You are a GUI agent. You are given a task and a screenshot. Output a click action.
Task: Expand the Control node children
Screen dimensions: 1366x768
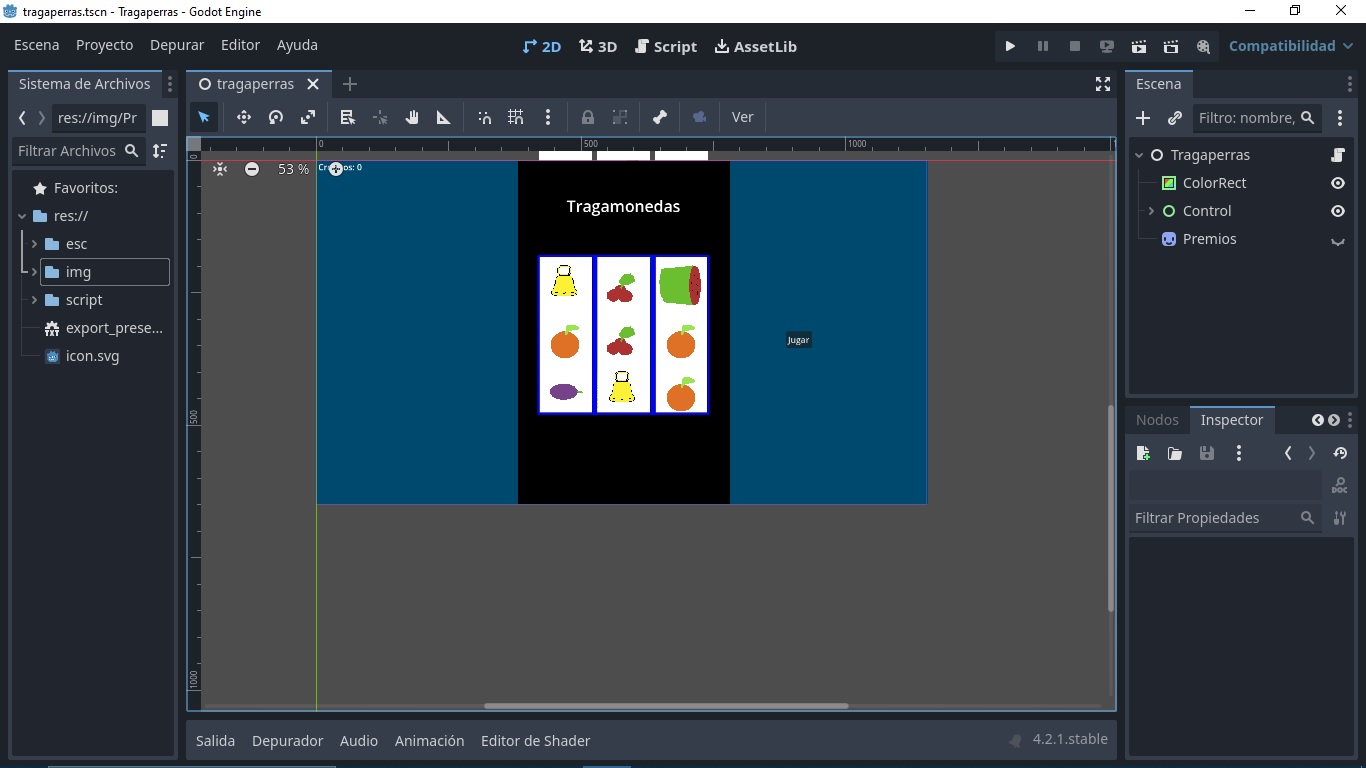click(1150, 211)
